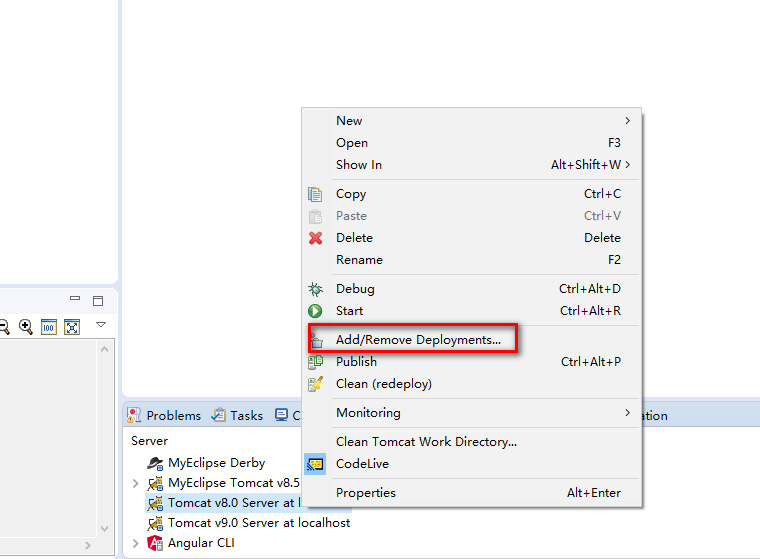The image size is (760, 559).
Task: Open the New submenu
Action: 472,121
